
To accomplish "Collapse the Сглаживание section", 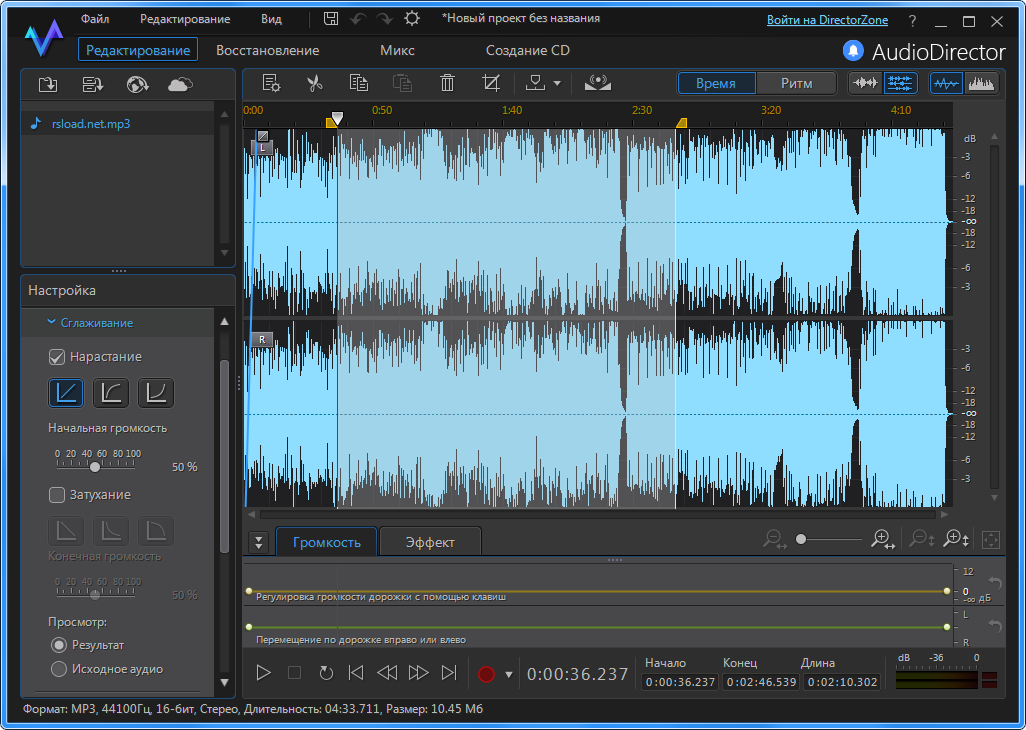I will pyautogui.click(x=51, y=323).
